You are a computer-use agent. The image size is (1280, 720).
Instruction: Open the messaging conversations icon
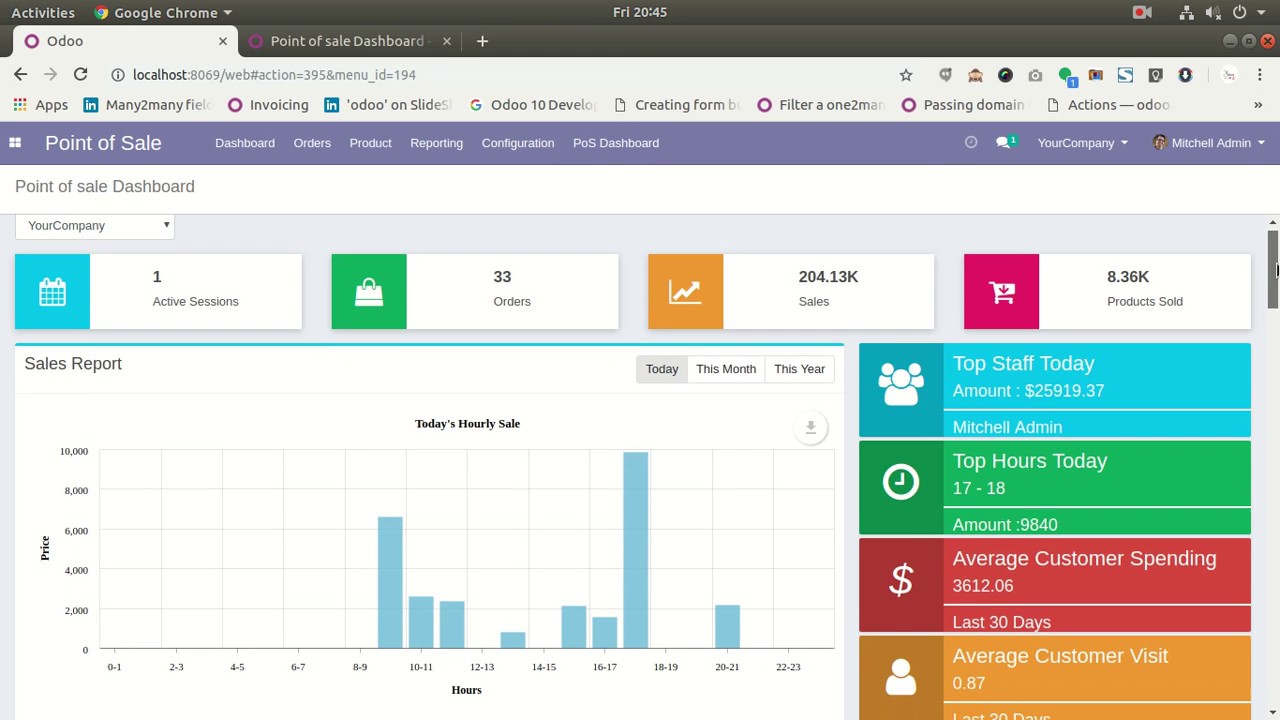pyautogui.click(x=1003, y=142)
